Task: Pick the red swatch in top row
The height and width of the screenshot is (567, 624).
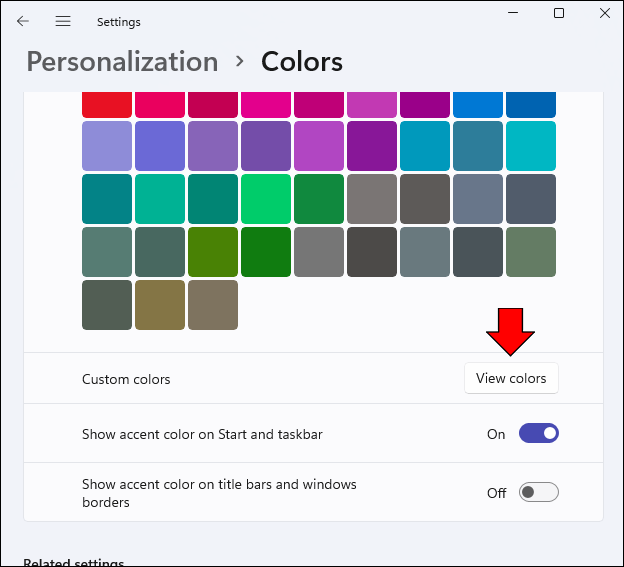Action: point(107,104)
